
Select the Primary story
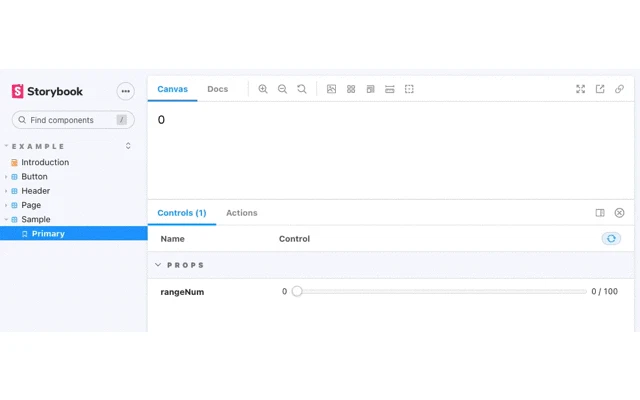pos(73,233)
